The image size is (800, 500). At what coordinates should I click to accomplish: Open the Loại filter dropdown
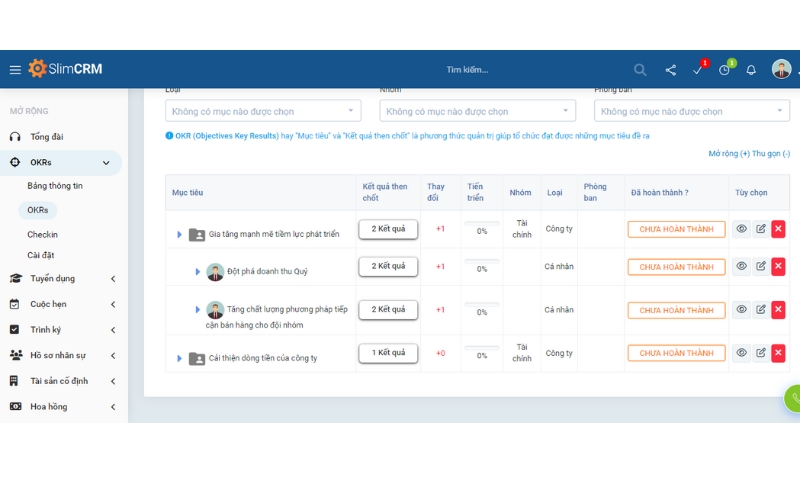(263, 111)
